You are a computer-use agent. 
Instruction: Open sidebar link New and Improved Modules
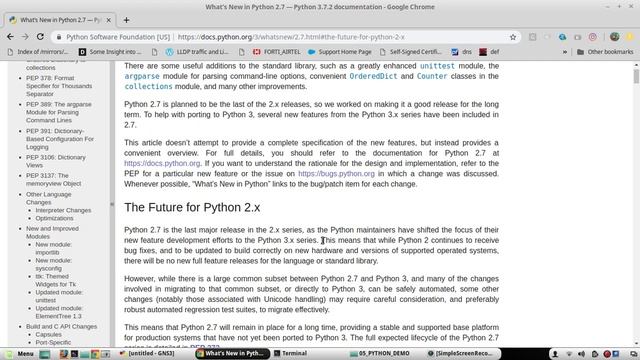[x=52, y=232]
